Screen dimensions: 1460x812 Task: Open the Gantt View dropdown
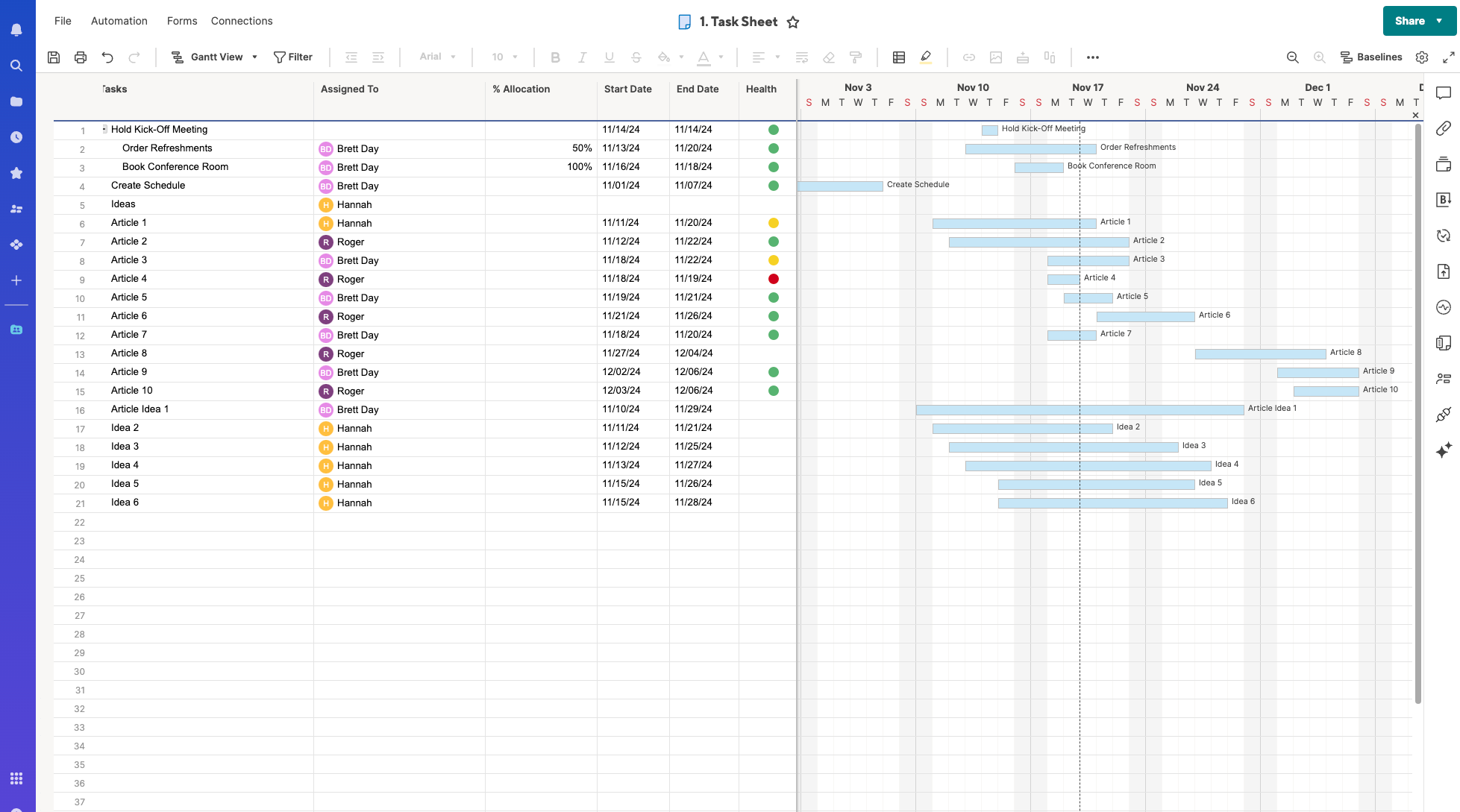254,57
